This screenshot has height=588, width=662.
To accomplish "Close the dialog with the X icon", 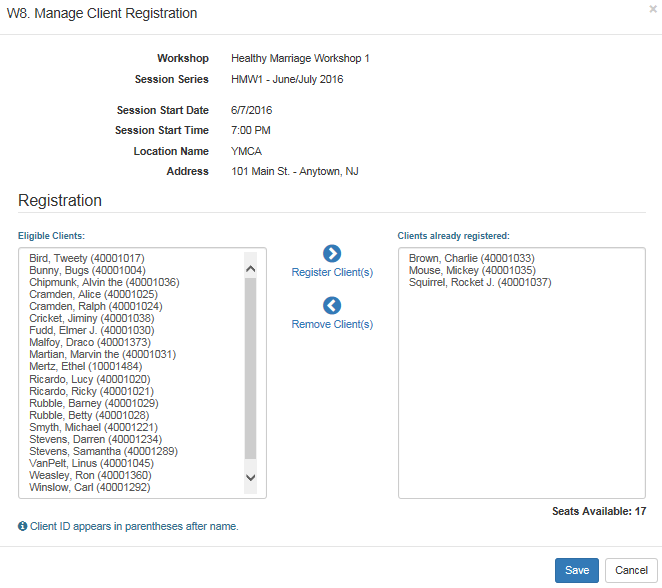I will coord(653,9).
